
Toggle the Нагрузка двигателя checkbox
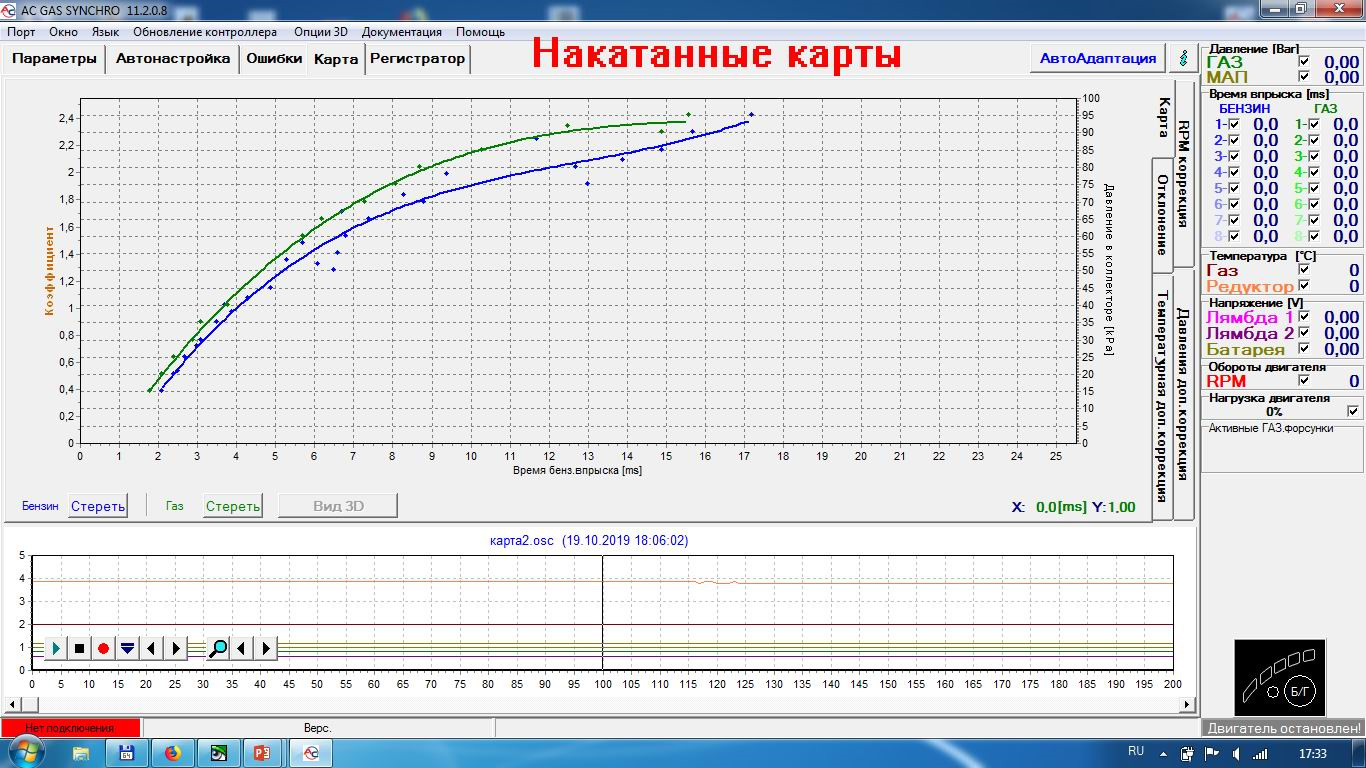[1353, 411]
